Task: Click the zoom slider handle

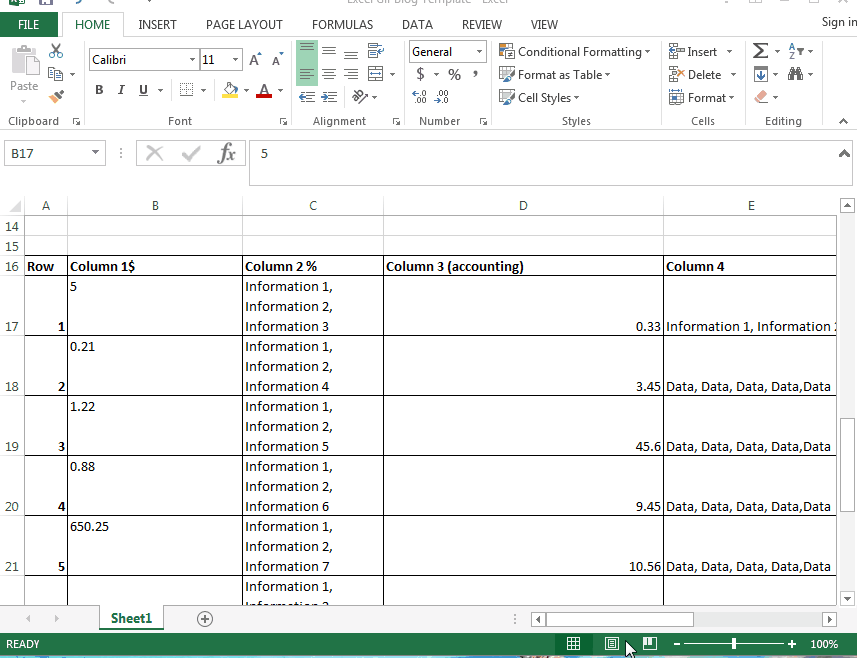Action: point(734,644)
